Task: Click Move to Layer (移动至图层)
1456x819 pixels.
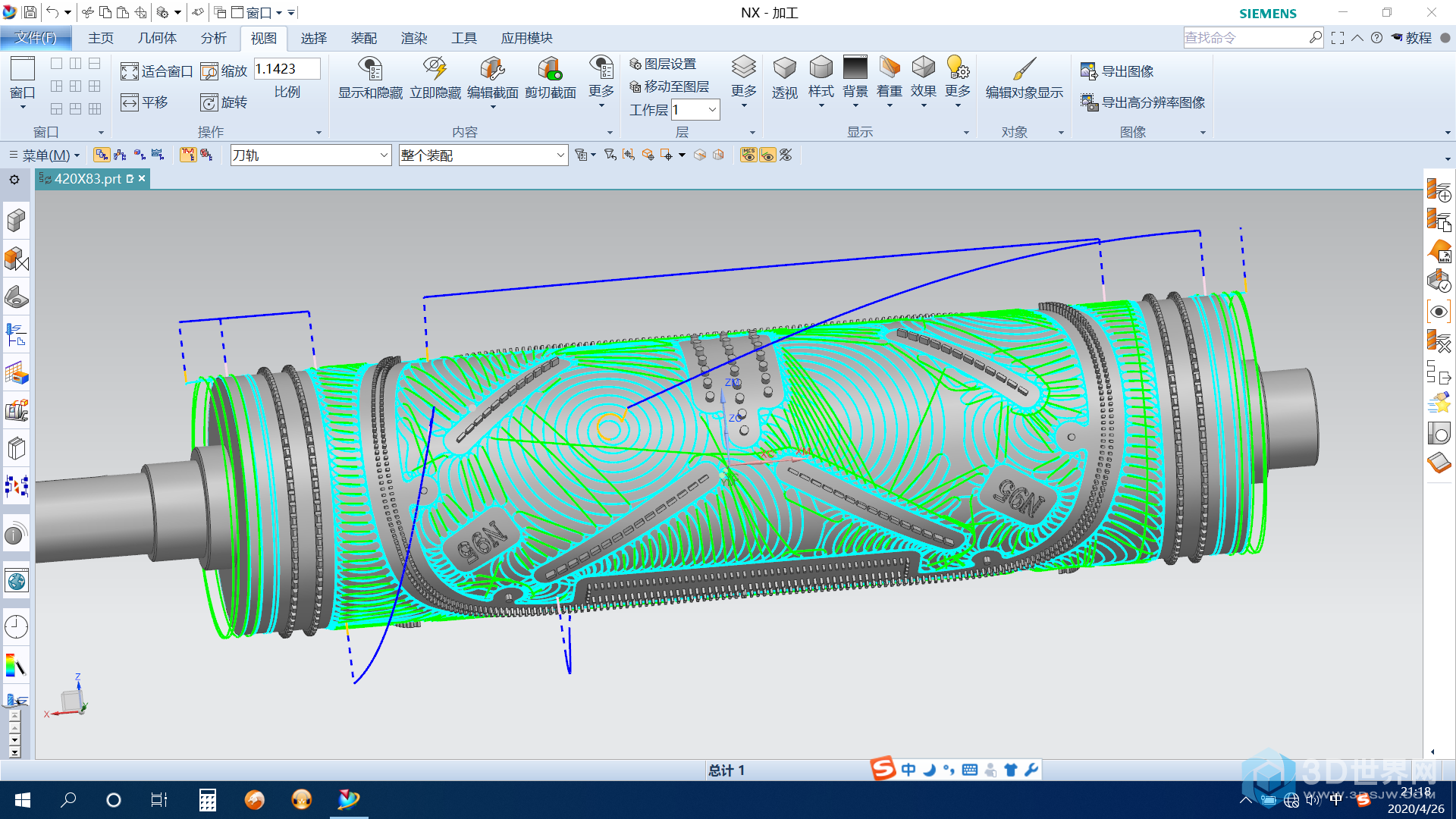Action: point(670,86)
